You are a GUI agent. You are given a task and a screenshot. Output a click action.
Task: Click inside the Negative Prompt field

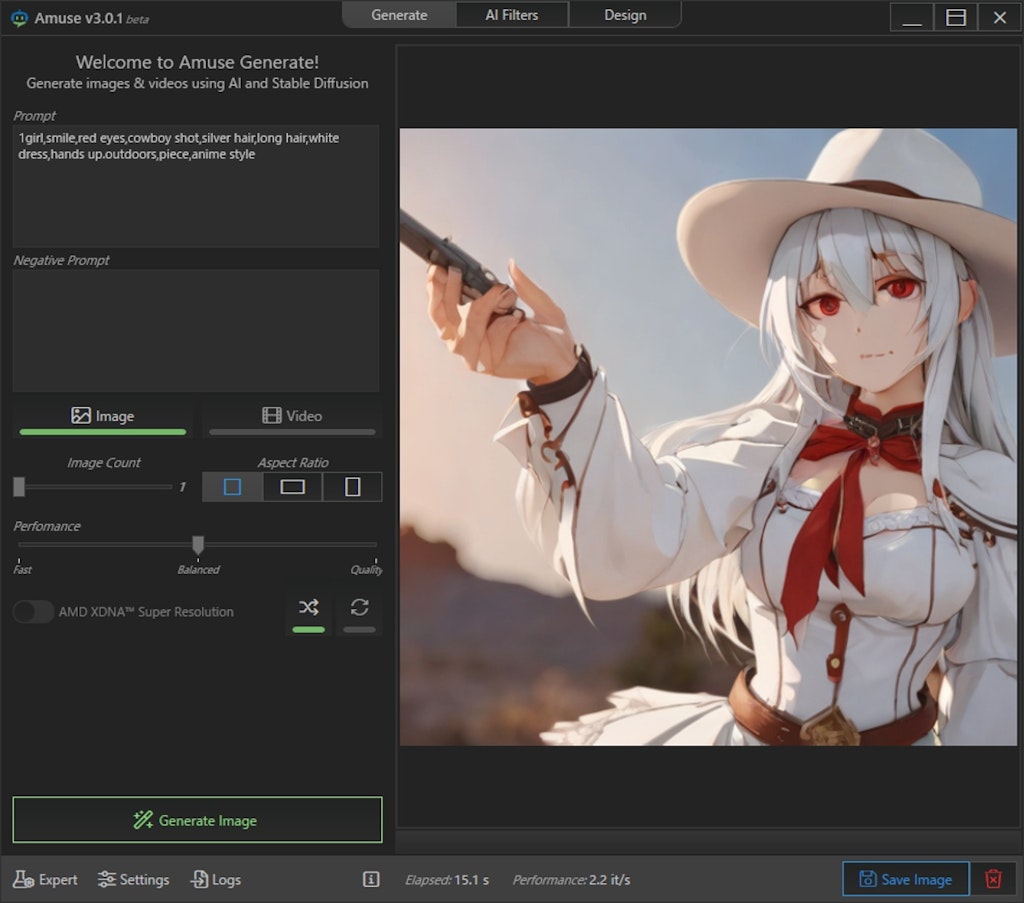(x=195, y=330)
